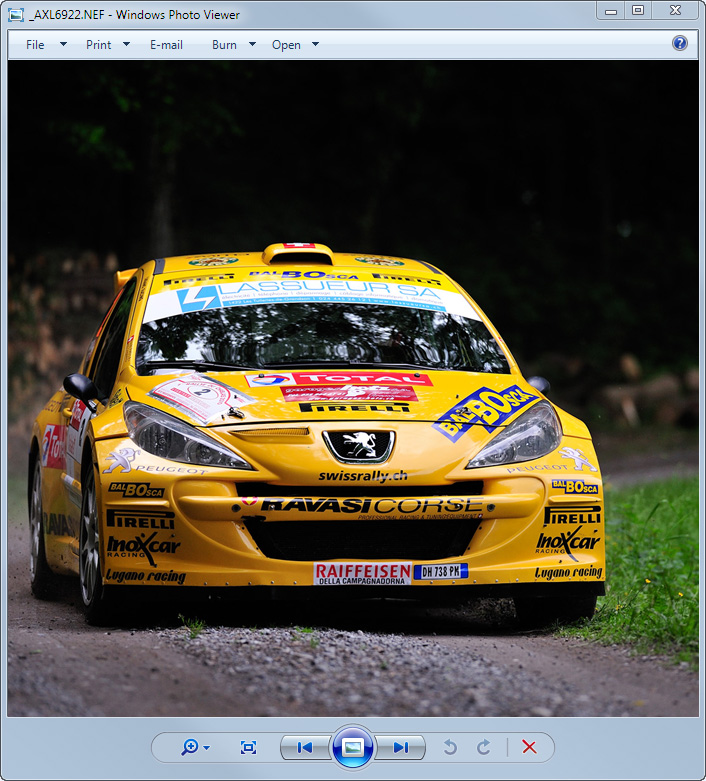
Task: Open the File menu
Action: point(35,45)
